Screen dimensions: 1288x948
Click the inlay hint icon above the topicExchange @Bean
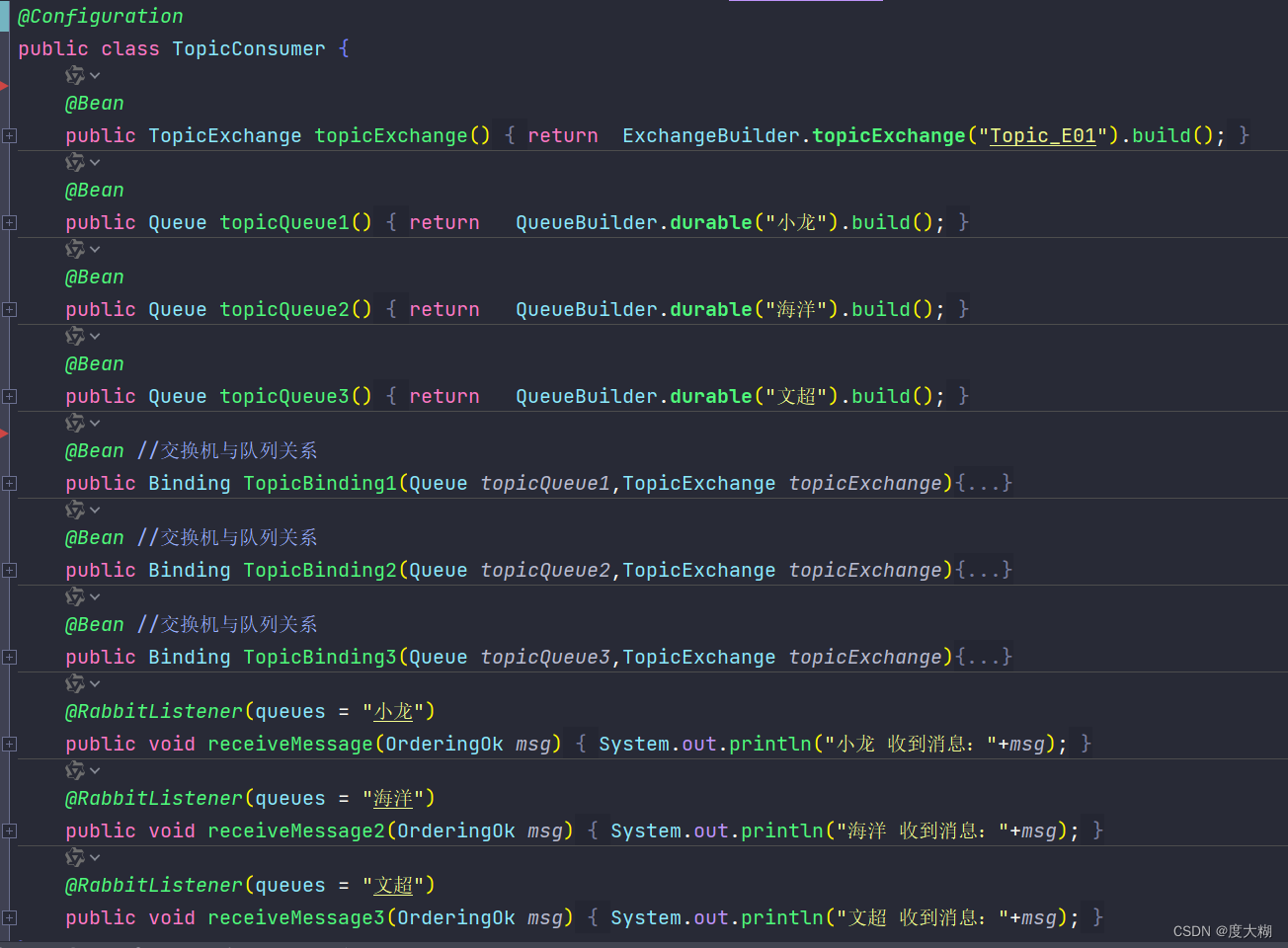click(75, 75)
